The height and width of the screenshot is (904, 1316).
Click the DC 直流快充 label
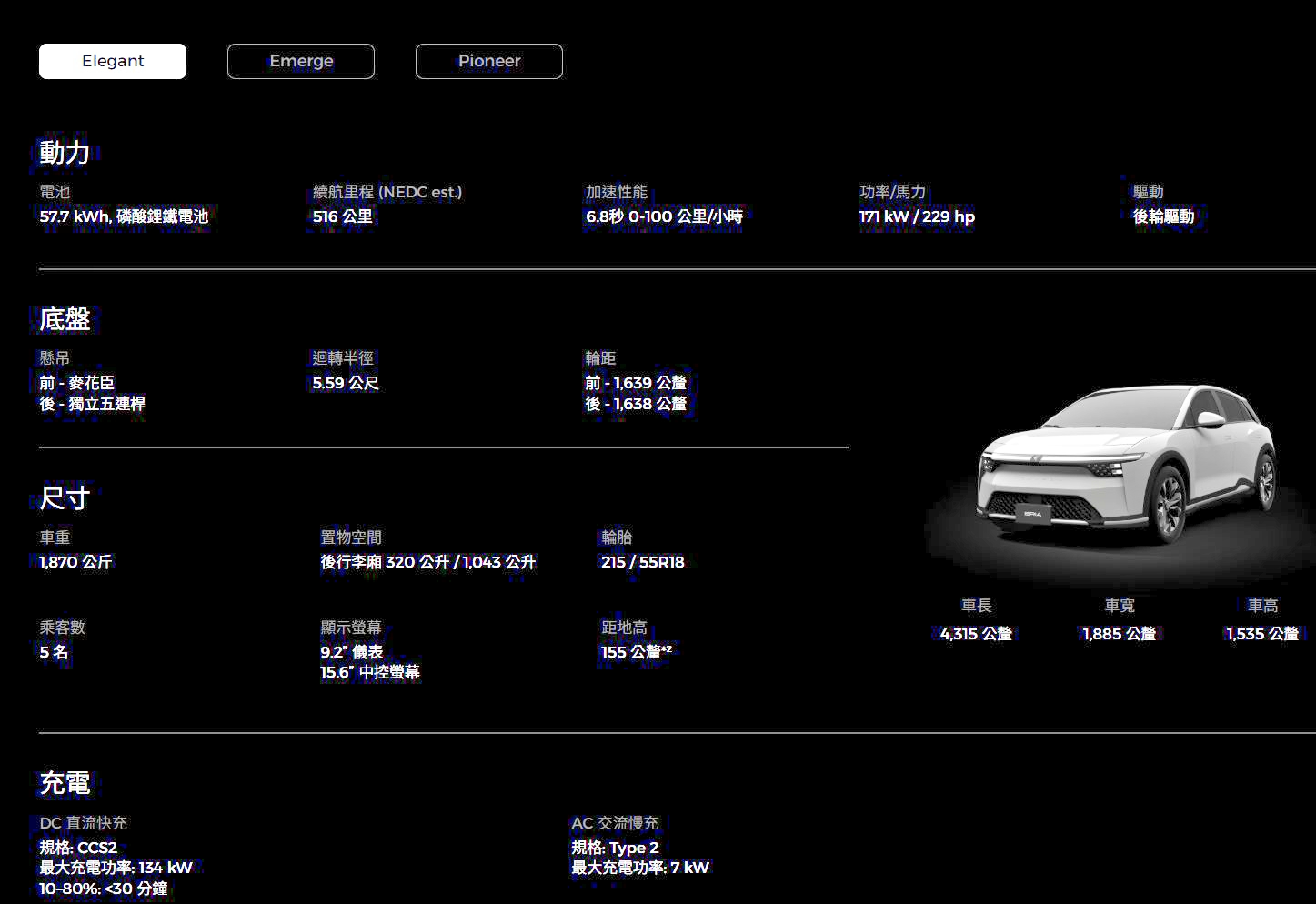[x=83, y=823]
